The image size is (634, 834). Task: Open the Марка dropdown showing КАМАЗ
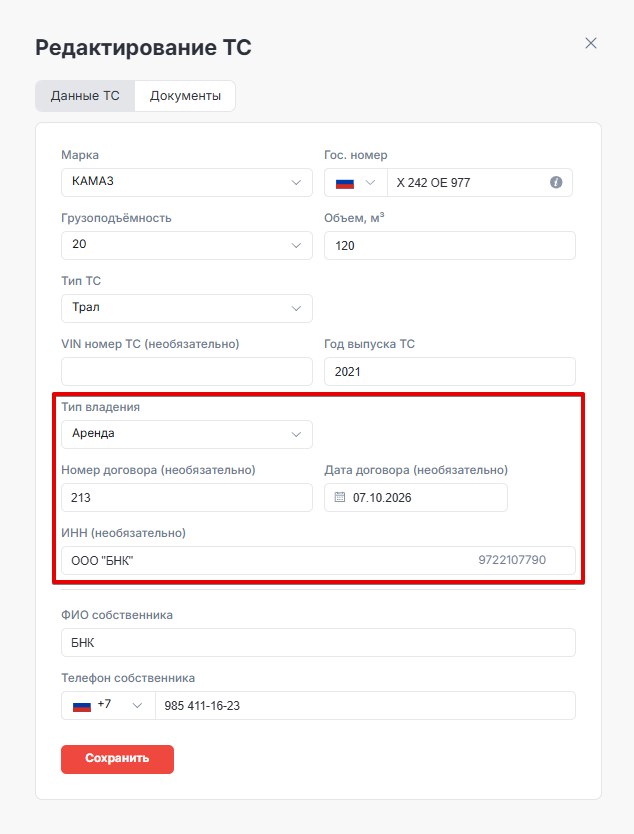coord(187,182)
